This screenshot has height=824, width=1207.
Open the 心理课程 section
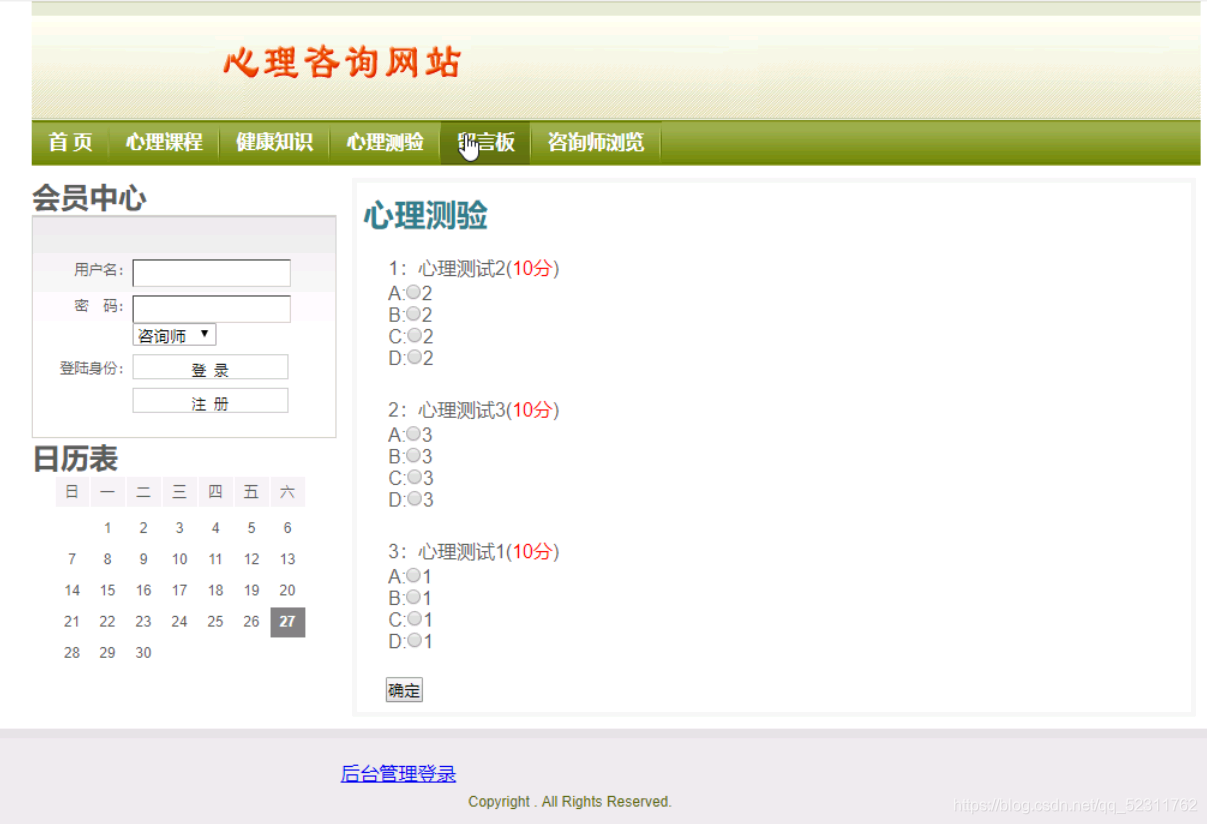(163, 142)
